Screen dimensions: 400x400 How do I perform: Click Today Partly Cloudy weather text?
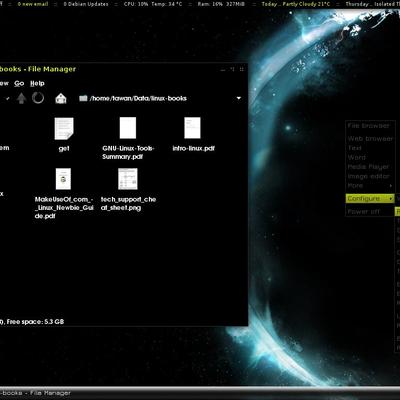tap(296, 4)
